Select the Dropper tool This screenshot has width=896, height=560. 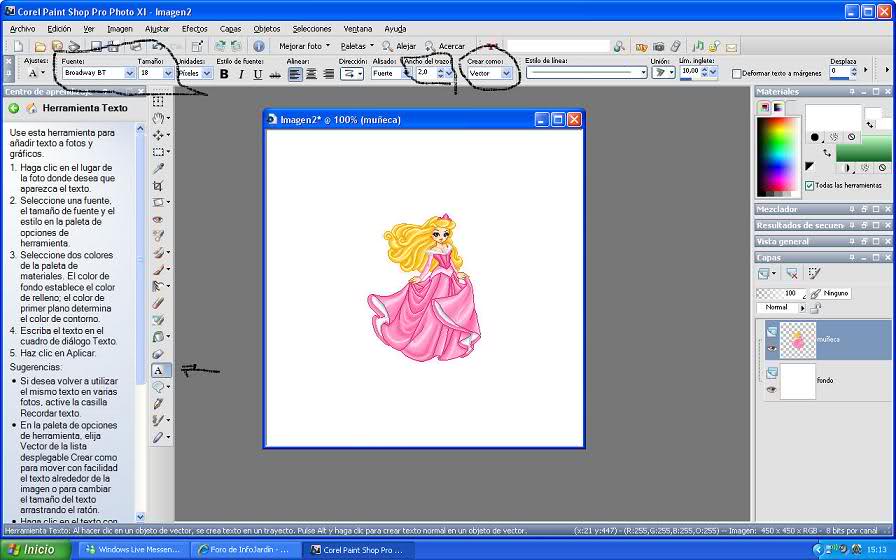pos(158,169)
